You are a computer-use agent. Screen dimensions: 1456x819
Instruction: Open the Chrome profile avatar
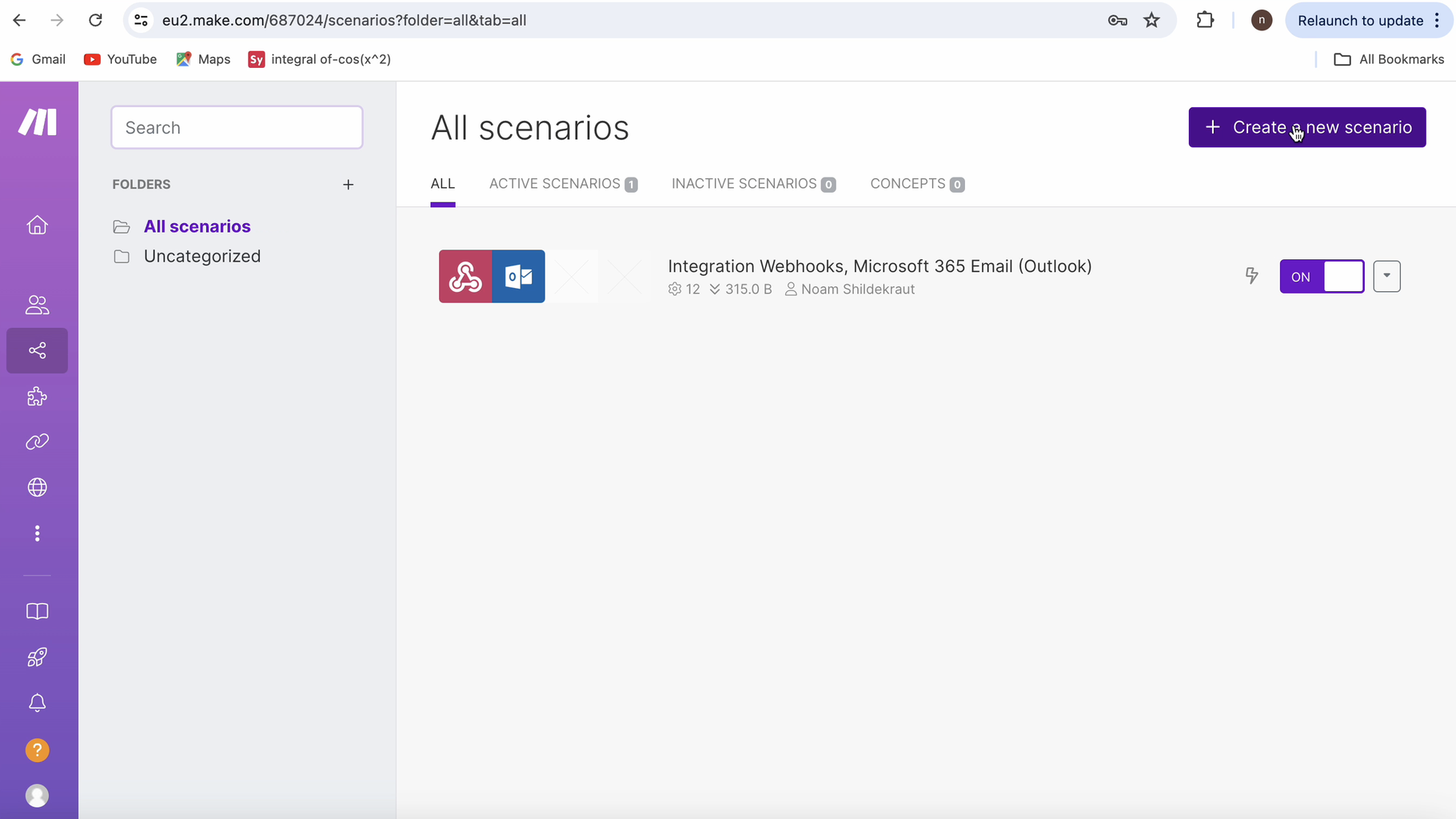coord(1262,21)
